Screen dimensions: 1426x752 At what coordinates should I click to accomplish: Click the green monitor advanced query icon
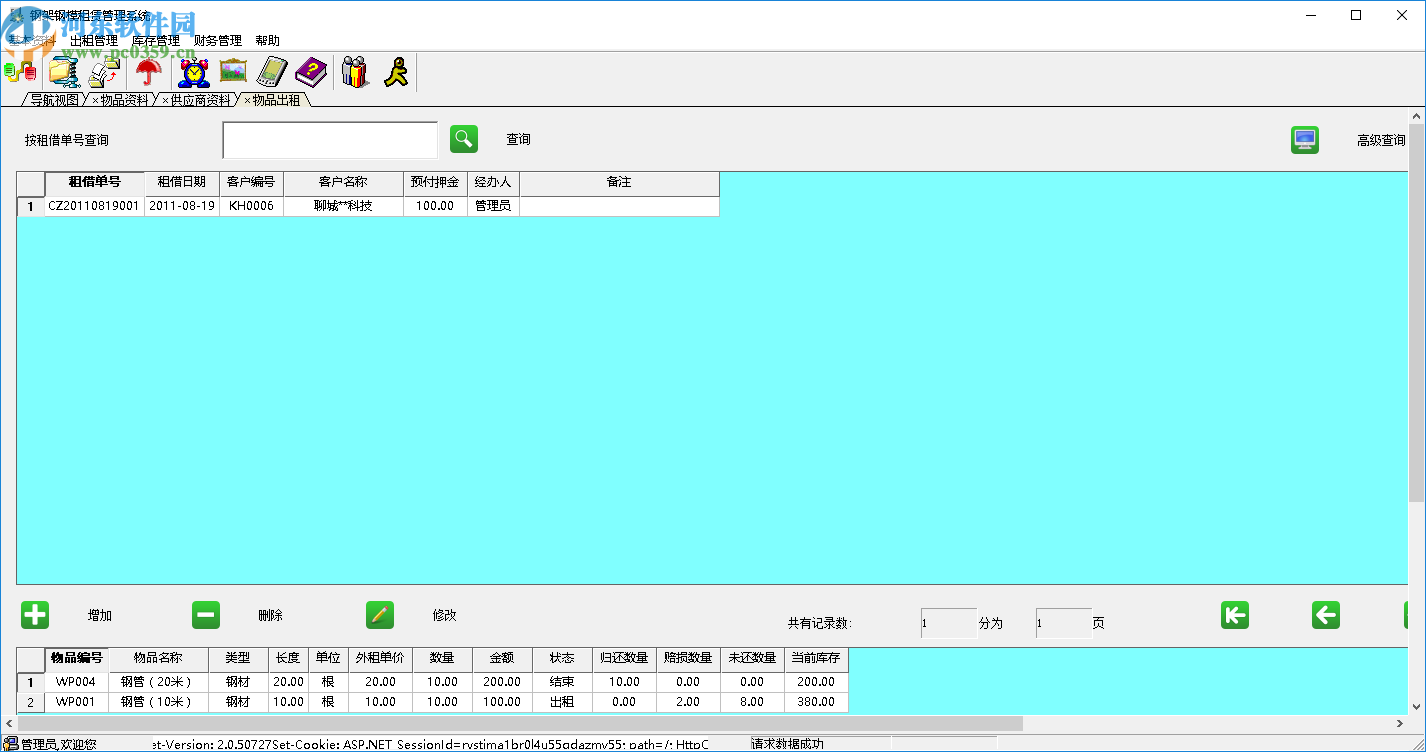pyautogui.click(x=1305, y=140)
